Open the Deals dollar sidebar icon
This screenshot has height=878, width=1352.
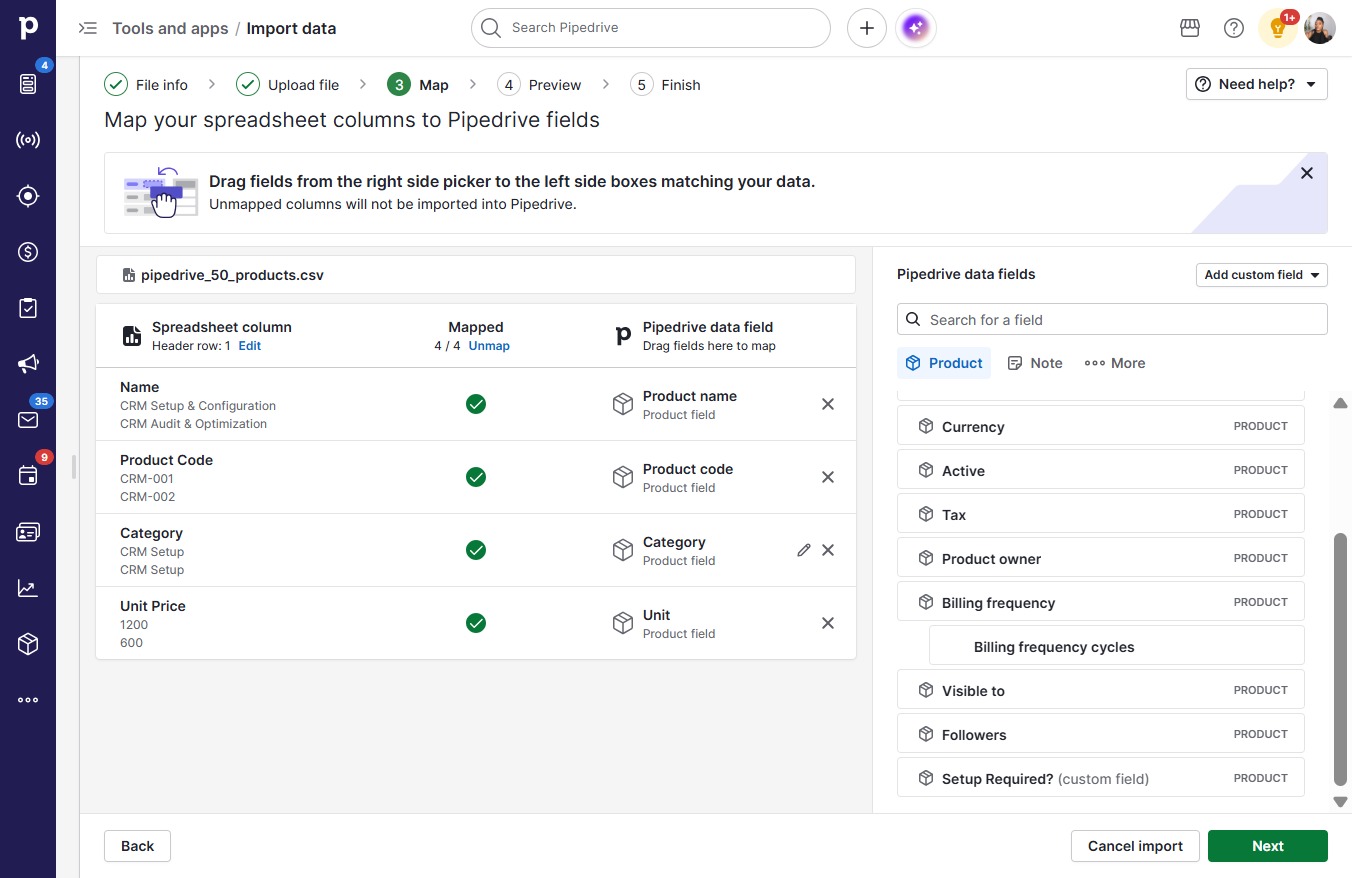28,252
